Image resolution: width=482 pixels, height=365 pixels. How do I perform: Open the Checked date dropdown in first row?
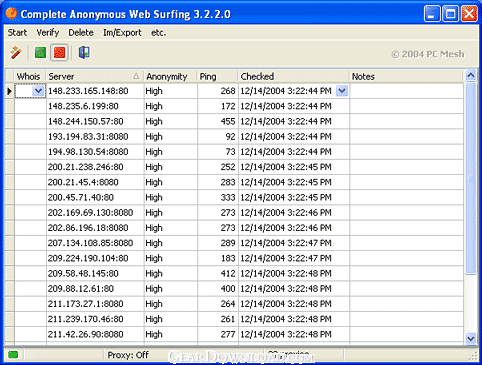click(x=342, y=91)
